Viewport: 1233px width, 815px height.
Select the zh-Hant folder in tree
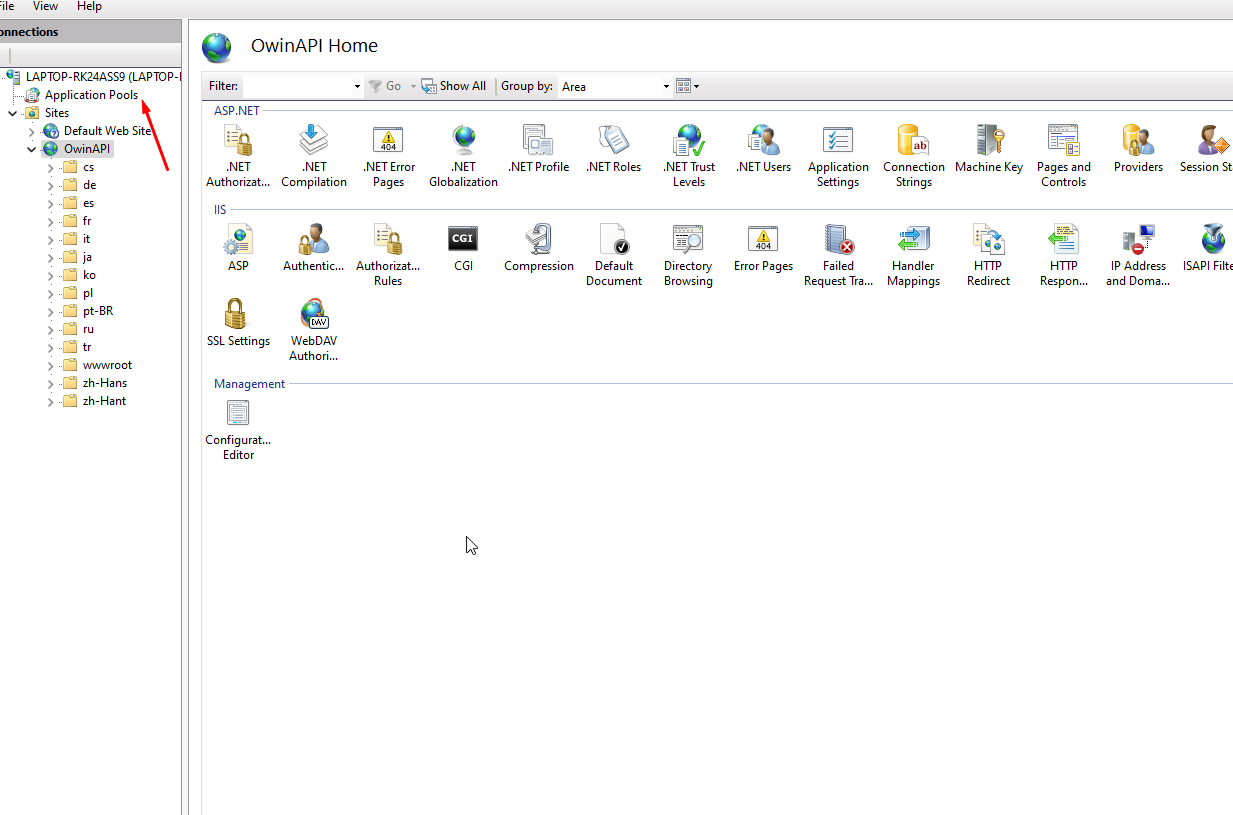tap(104, 401)
